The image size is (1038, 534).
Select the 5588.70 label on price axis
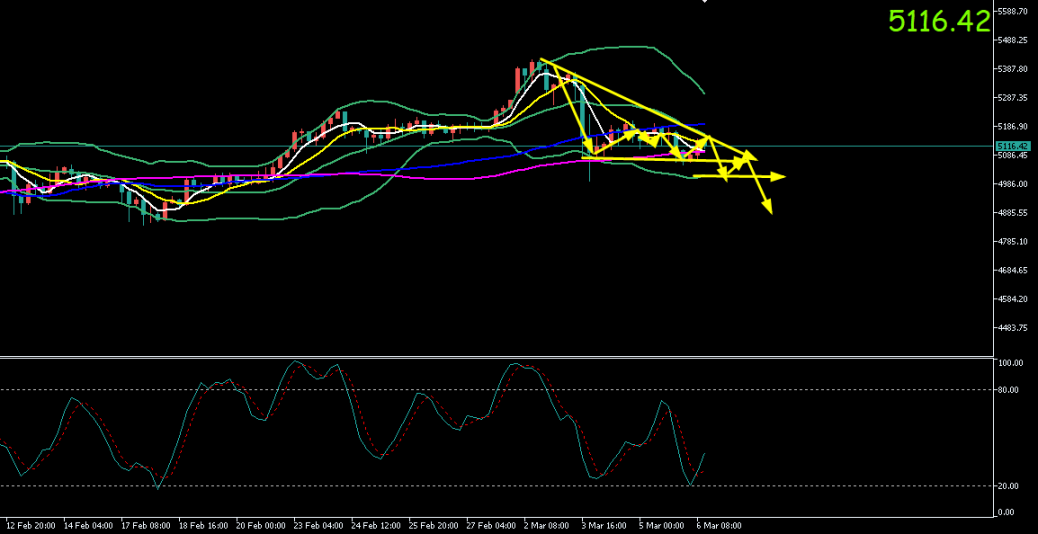[x=1013, y=12]
